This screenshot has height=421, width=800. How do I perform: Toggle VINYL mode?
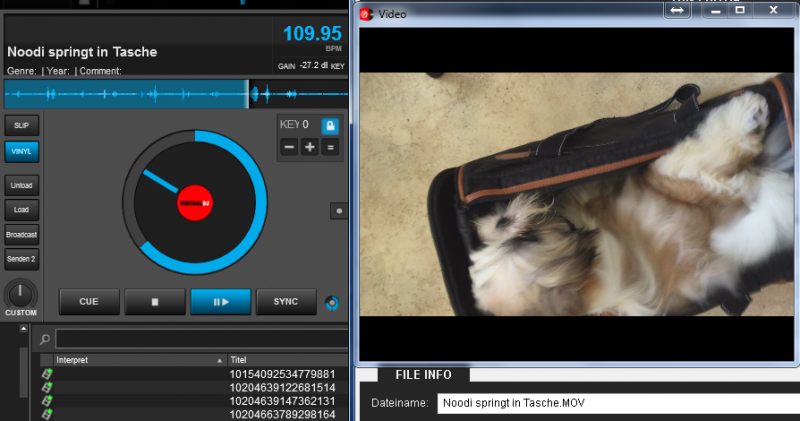coord(21,152)
